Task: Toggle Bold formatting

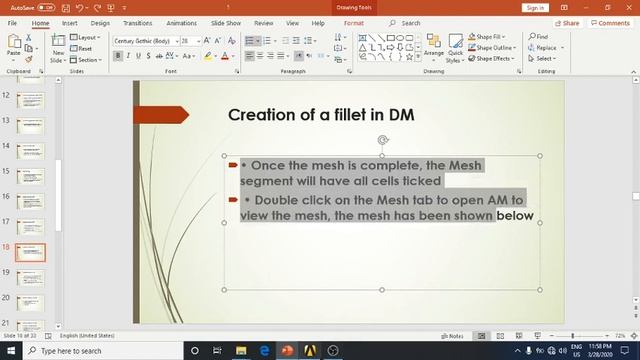Action: [118, 56]
